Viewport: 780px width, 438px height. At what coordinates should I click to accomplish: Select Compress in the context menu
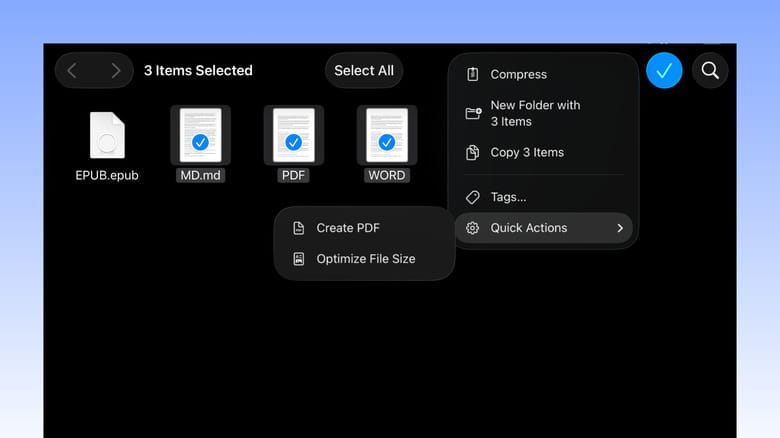(x=518, y=74)
